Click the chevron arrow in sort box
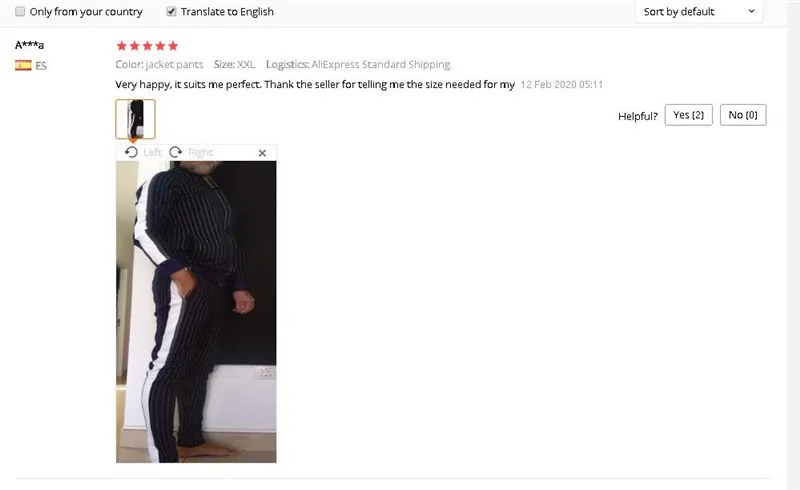800x490 pixels. [x=752, y=11]
